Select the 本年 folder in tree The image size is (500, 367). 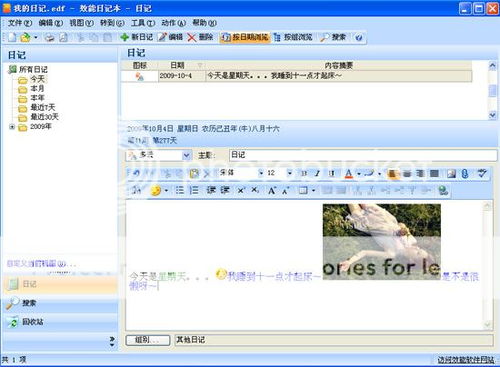tap(37, 98)
